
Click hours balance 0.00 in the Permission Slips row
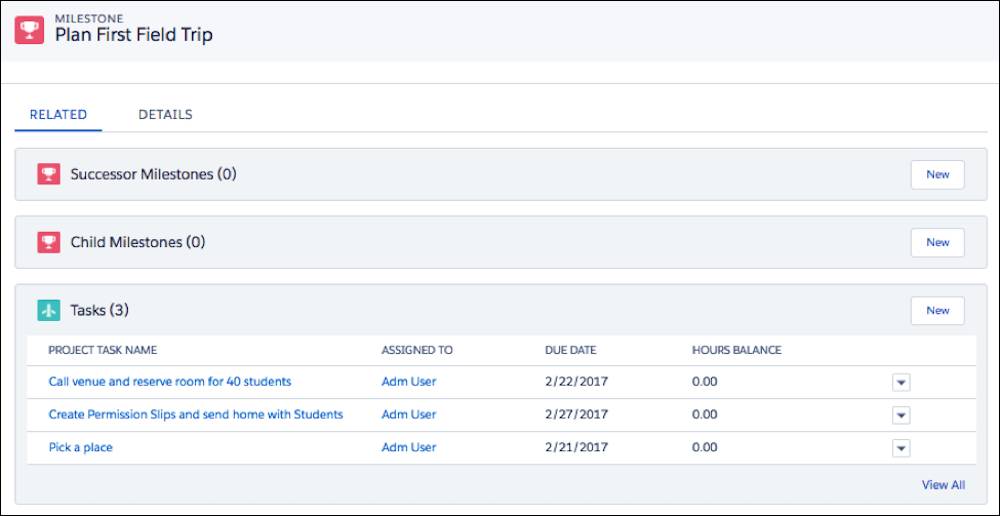click(705, 415)
